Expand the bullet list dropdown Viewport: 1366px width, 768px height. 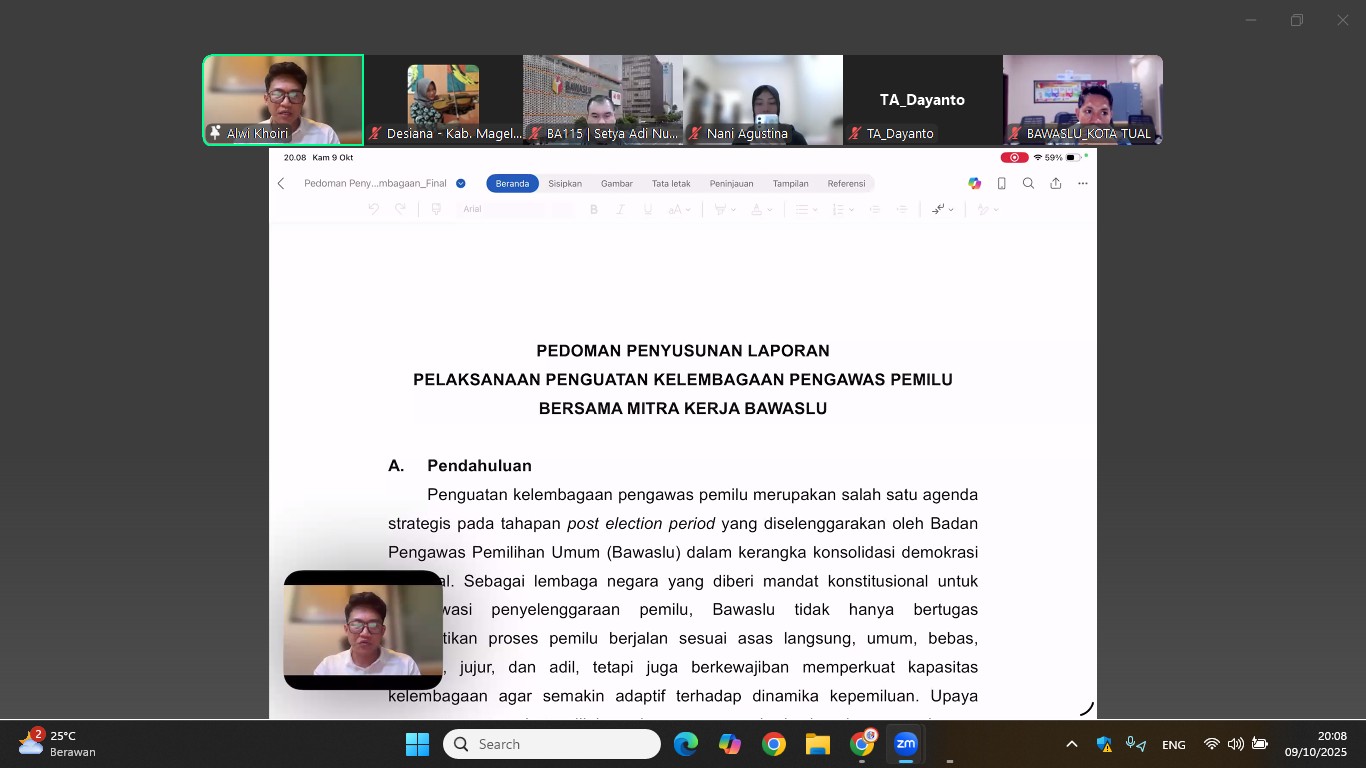(806, 209)
